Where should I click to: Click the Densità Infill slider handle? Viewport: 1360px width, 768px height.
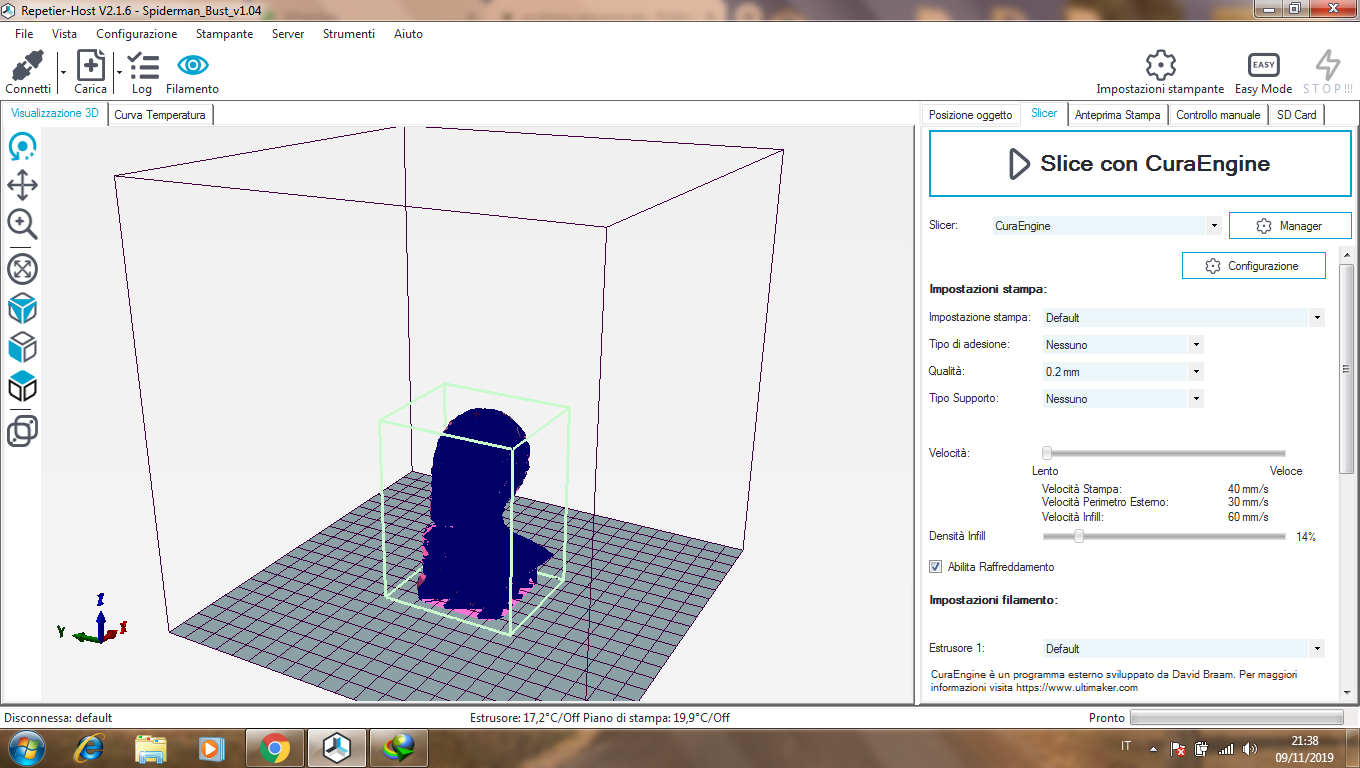click(1079, 536)
